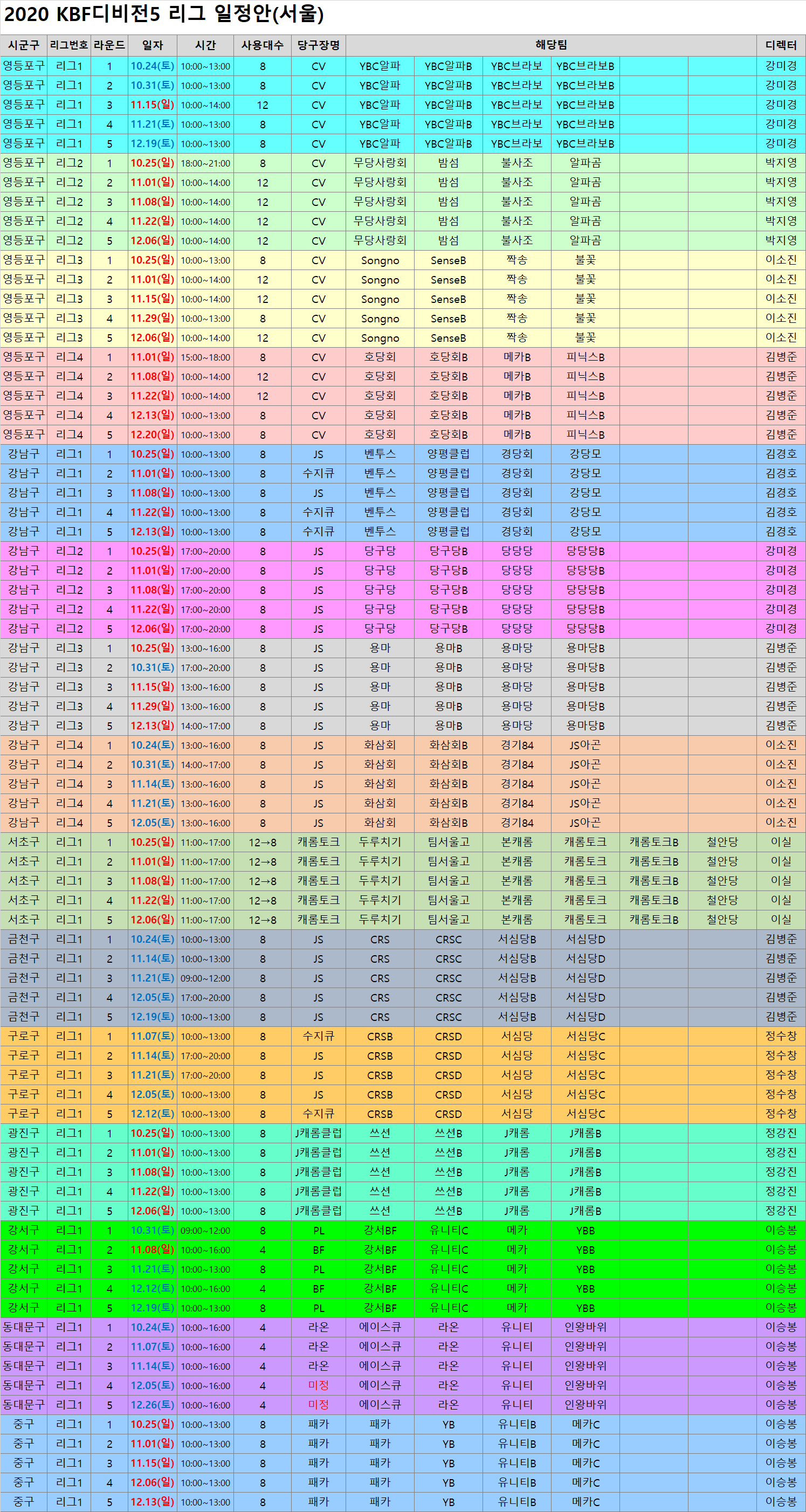Select the '시군구' column header
This screenshot has height=1512, width=806.
click(24, 45)
